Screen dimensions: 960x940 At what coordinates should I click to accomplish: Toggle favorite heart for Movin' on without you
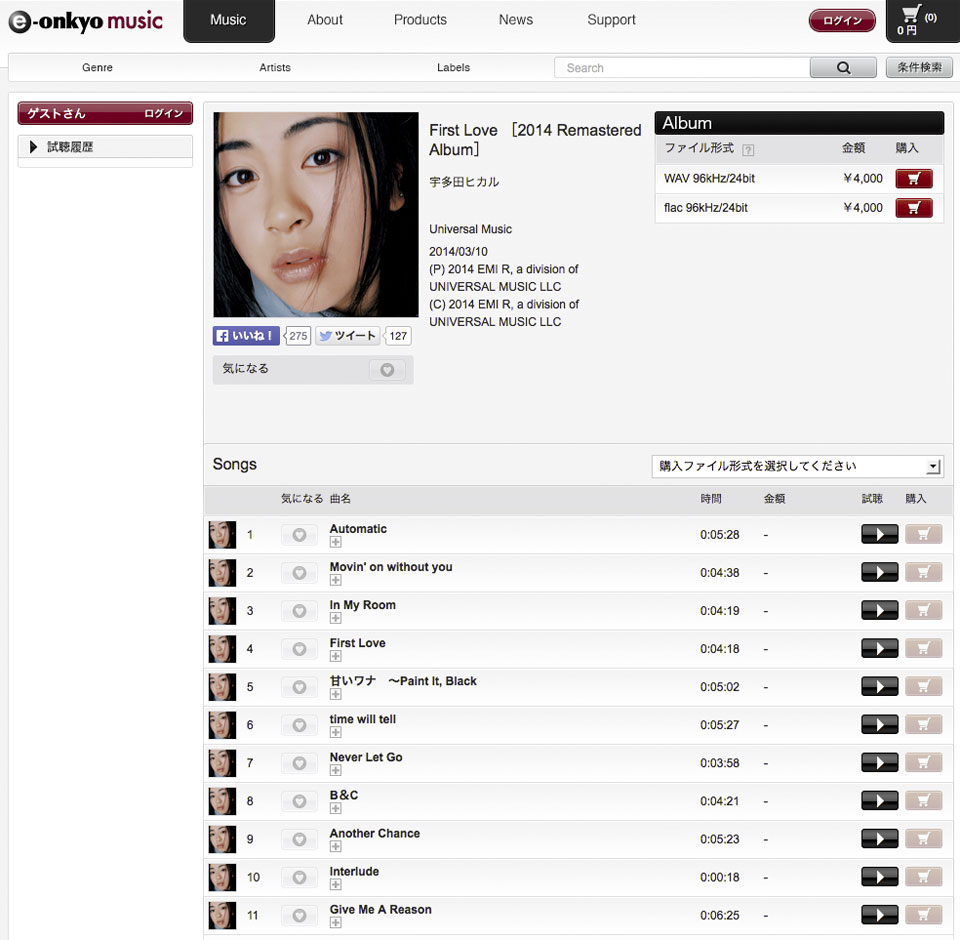point(299,573)
